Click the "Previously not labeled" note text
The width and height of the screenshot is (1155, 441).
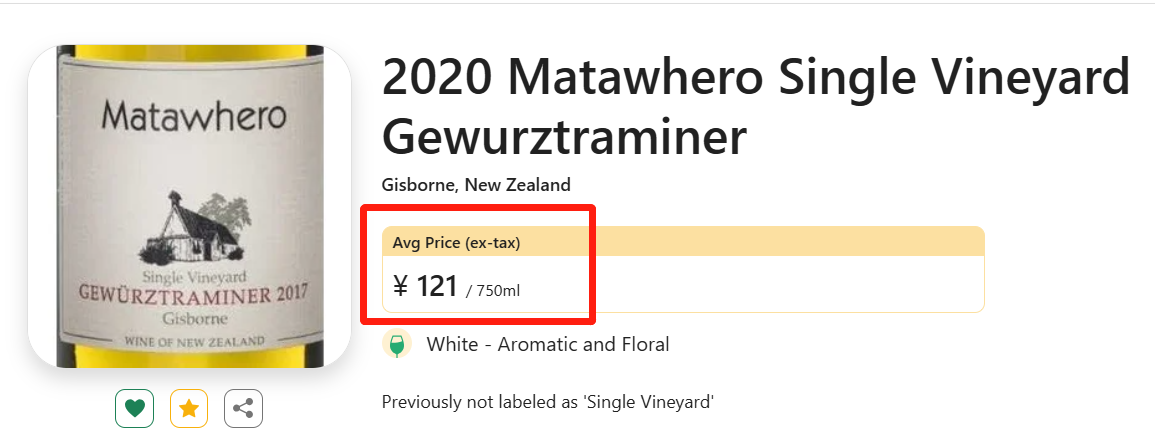(547, 402)
